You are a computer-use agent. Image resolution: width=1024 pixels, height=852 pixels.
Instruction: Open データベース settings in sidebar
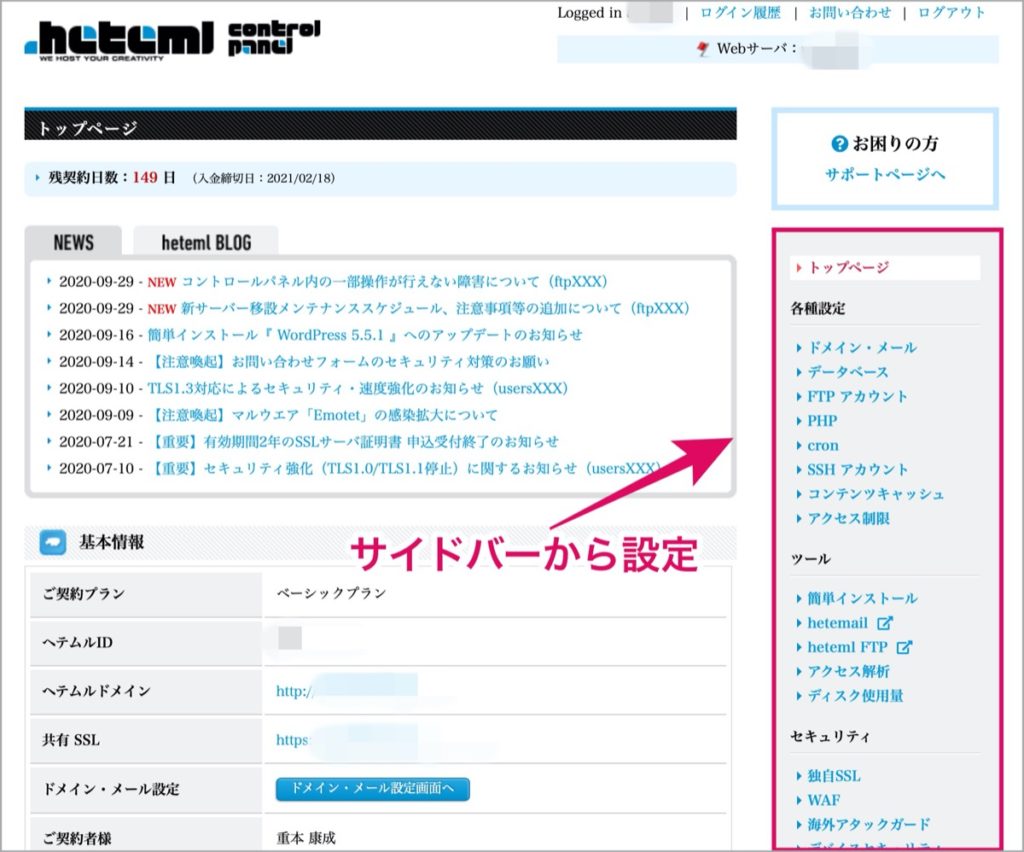click(x=848, y=372)
